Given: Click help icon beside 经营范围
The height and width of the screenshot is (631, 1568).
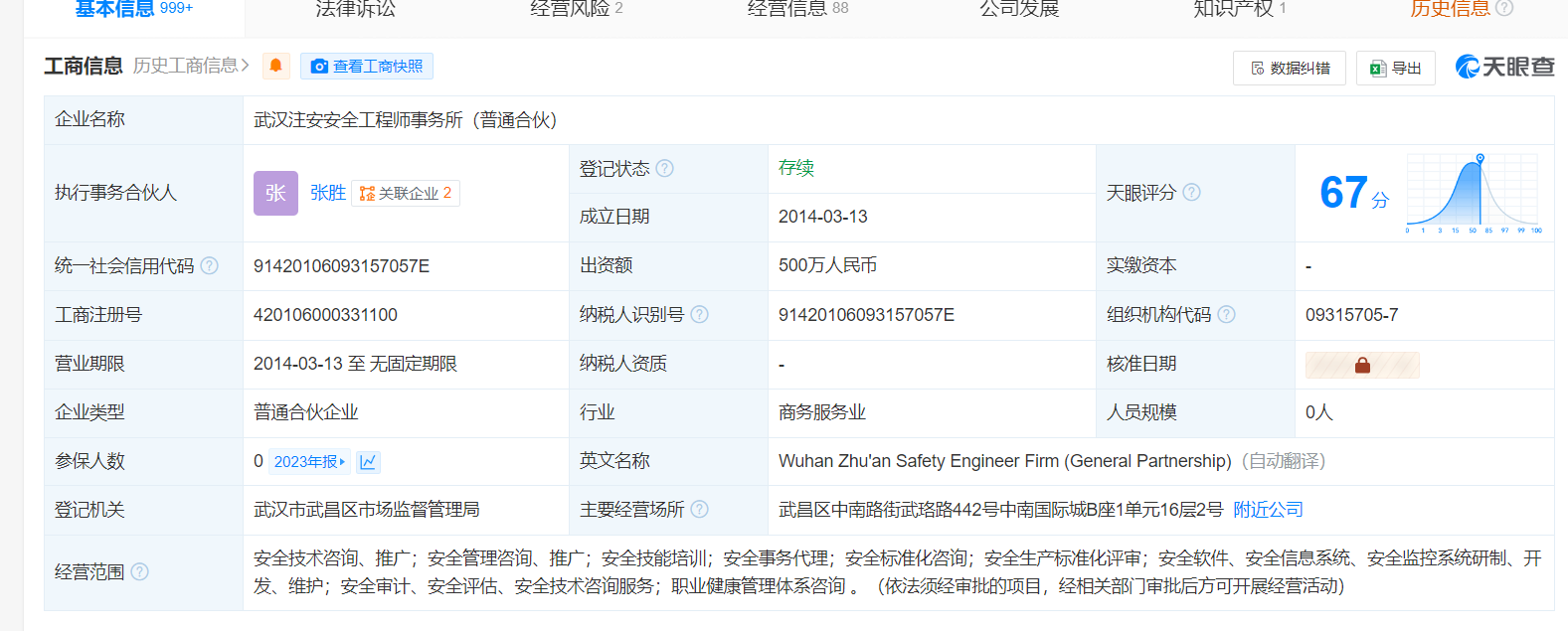Looking at the screenshot, I should point(139,571).
